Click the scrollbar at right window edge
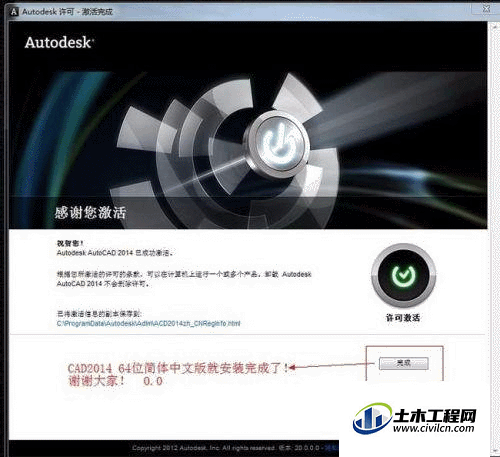 pos(494,238)
